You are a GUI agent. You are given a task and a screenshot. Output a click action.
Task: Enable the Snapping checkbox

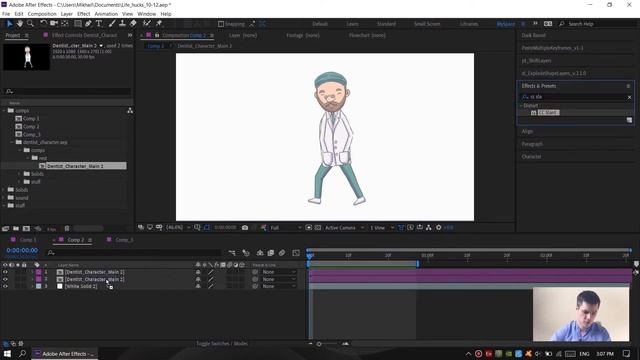click(221, 24)
